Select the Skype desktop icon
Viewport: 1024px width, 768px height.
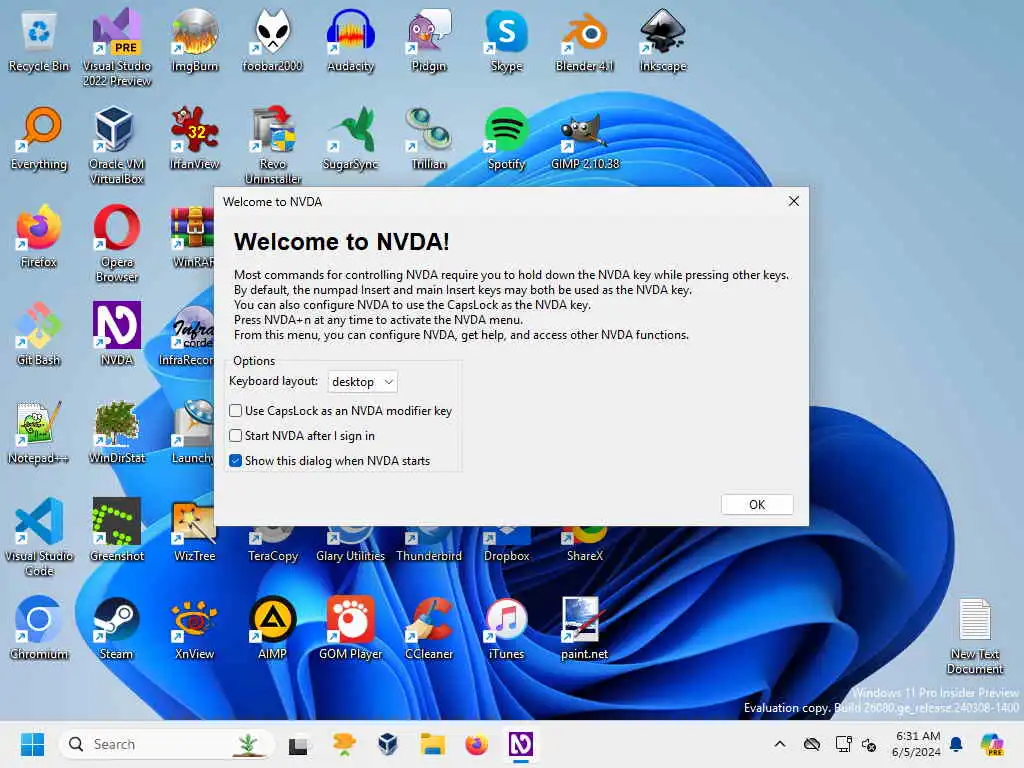click(507, 42)
